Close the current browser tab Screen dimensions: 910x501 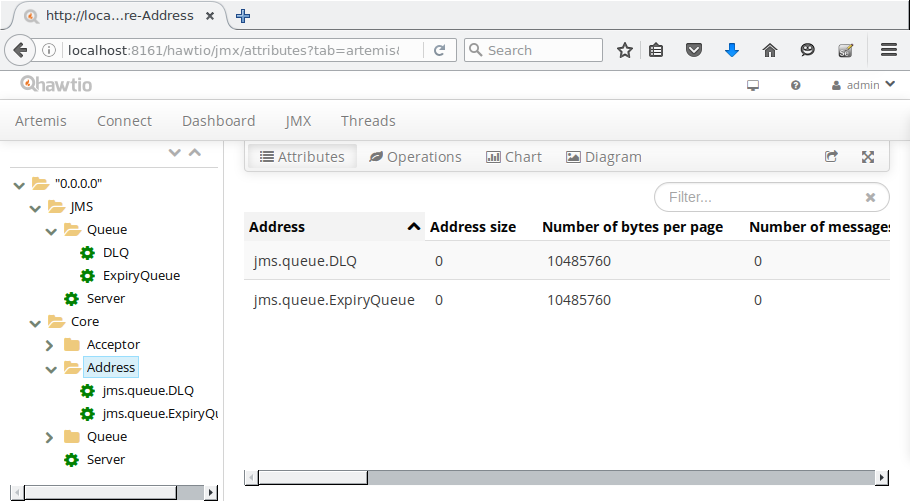210,16
